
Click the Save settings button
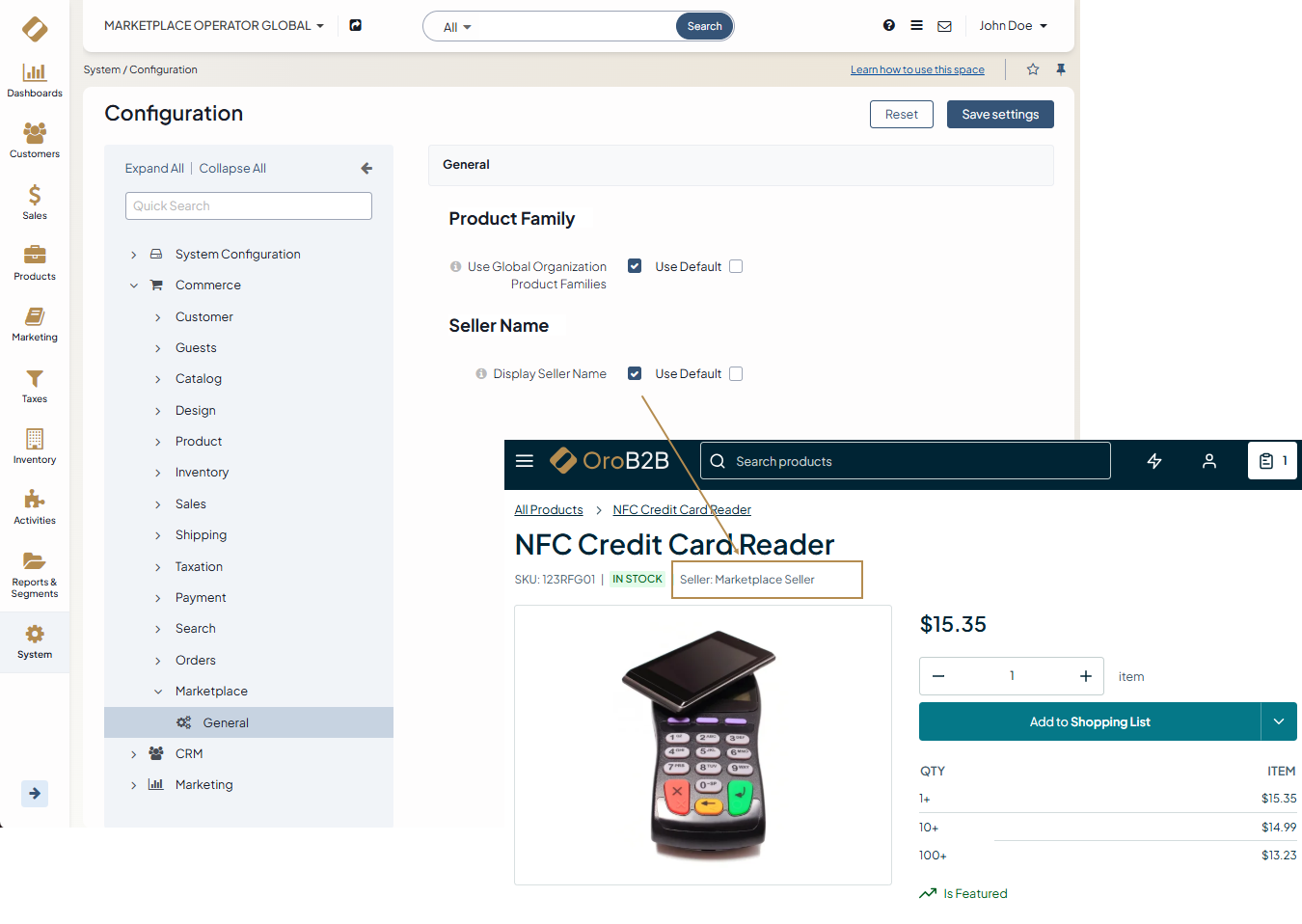pos(1000,114)
